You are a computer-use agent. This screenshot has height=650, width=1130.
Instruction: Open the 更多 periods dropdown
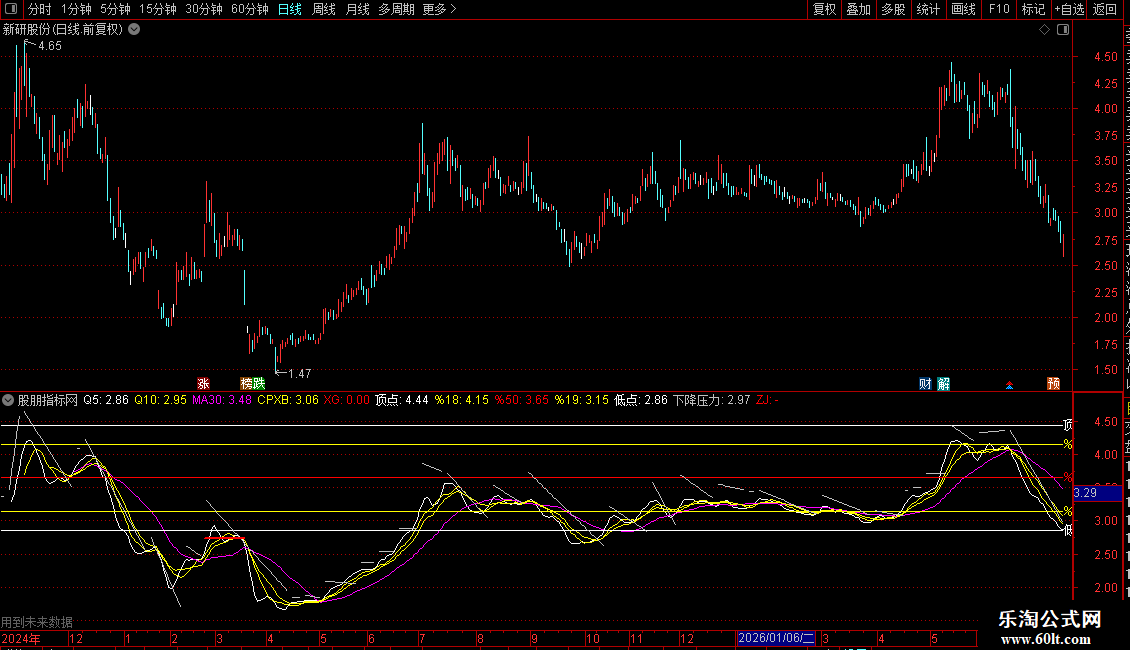[439, 9]
